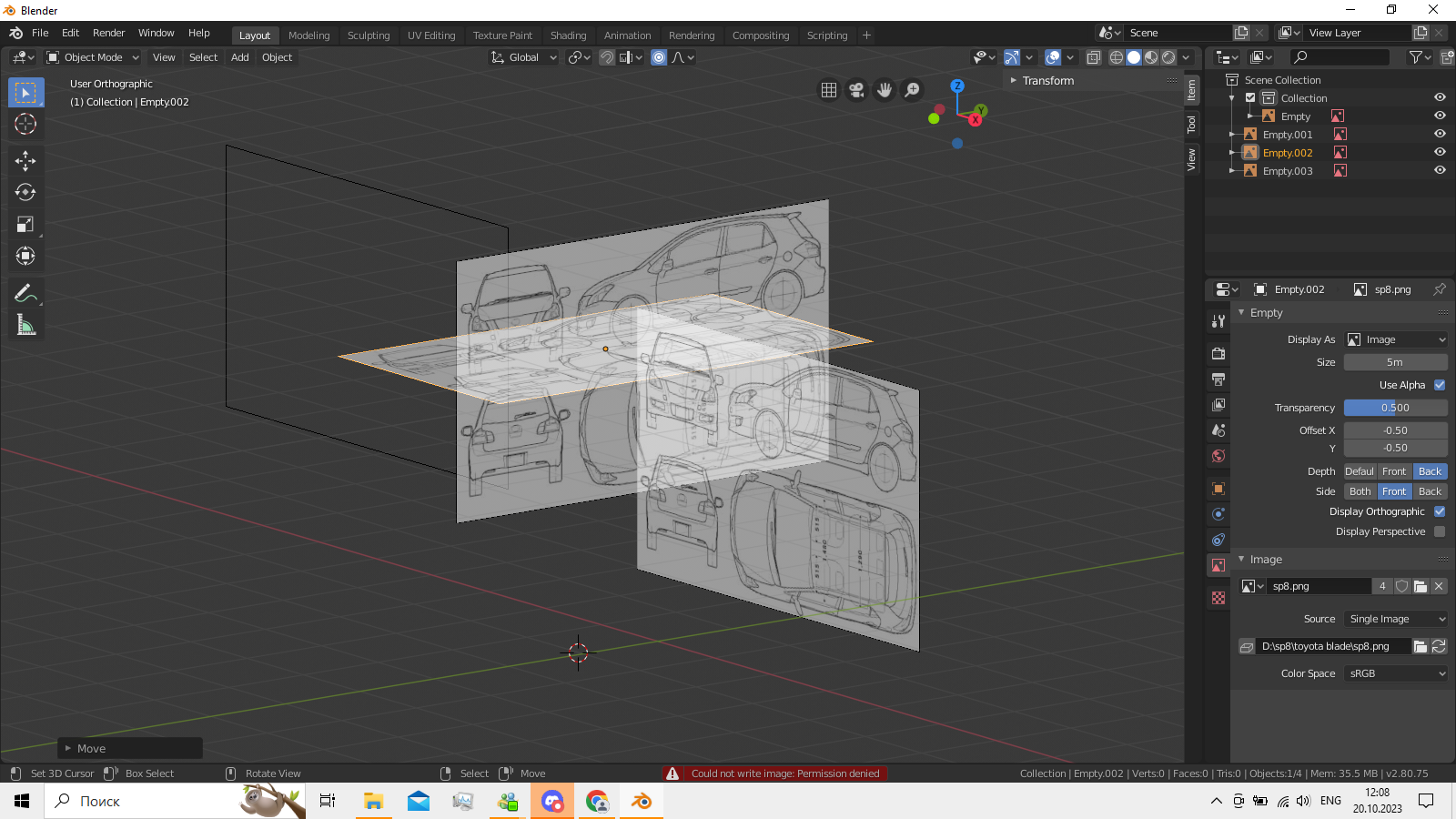Set Side to Back

point(1430,491)
